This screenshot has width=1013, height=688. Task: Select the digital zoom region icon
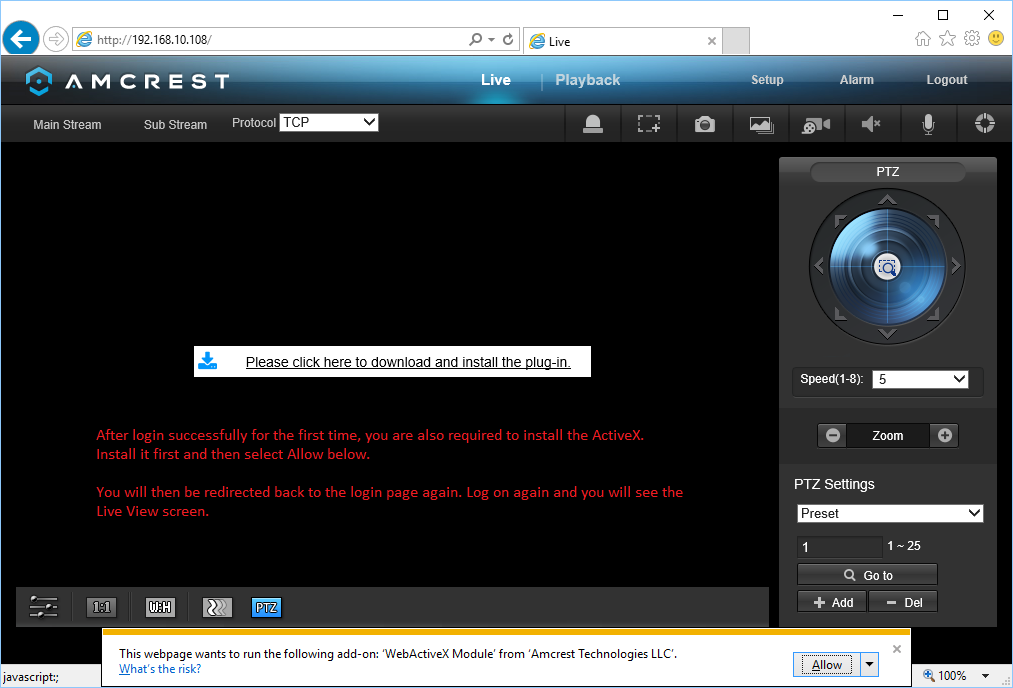pos(649,124)
